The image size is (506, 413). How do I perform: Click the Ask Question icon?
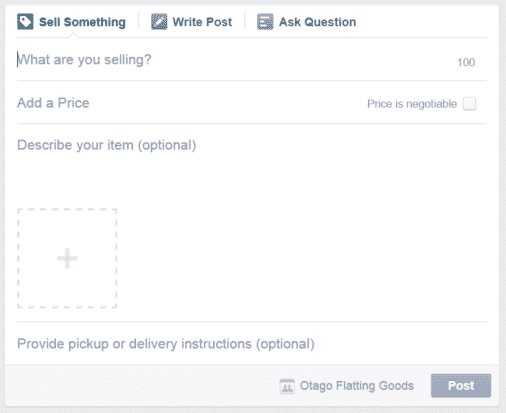coord(265,22)
